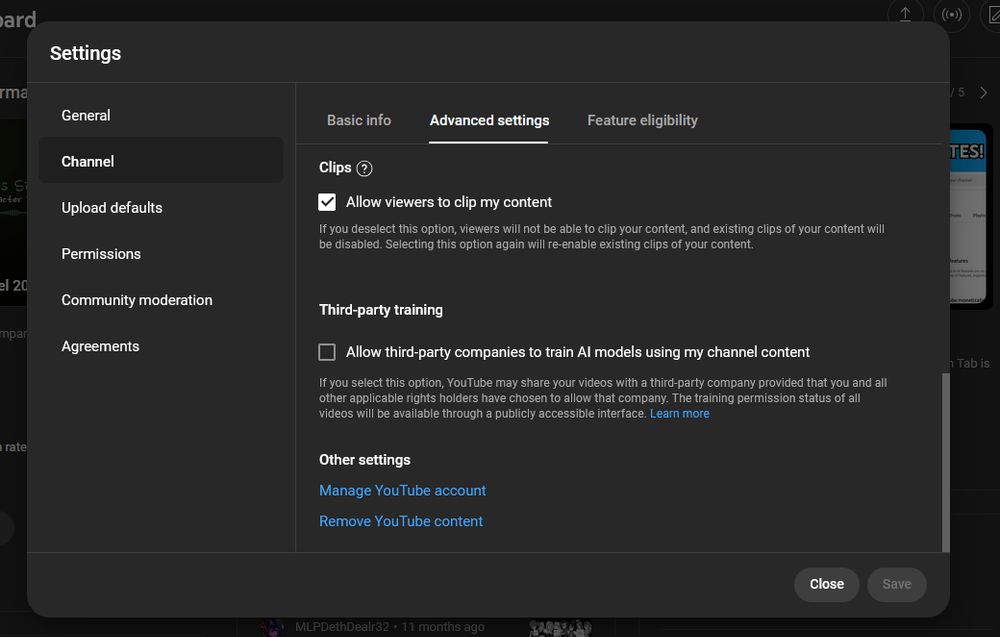Close the Settings dialog
The image size is (1000, 637).
point(826,584)
